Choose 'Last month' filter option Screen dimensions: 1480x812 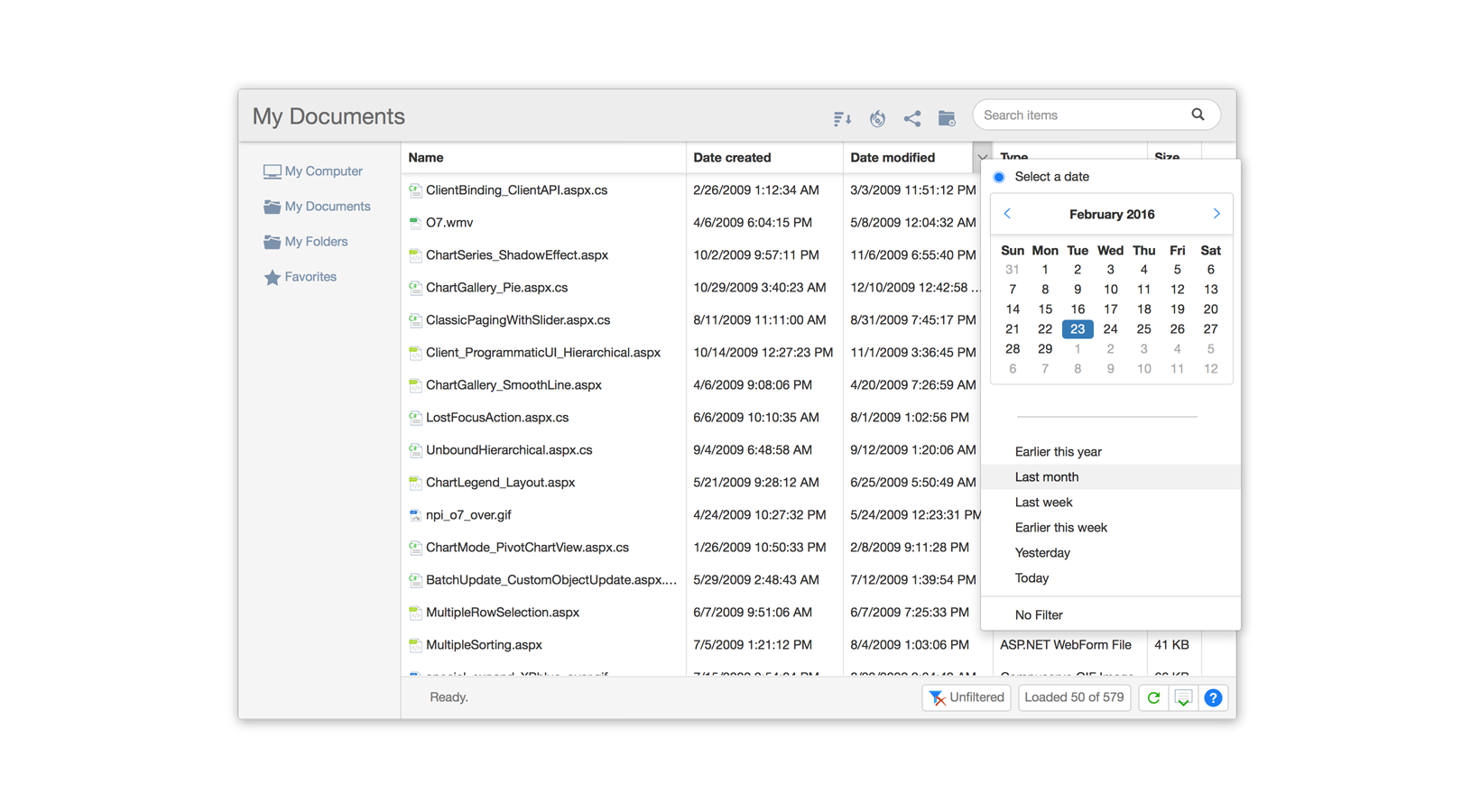click(x=1047, y=477)
